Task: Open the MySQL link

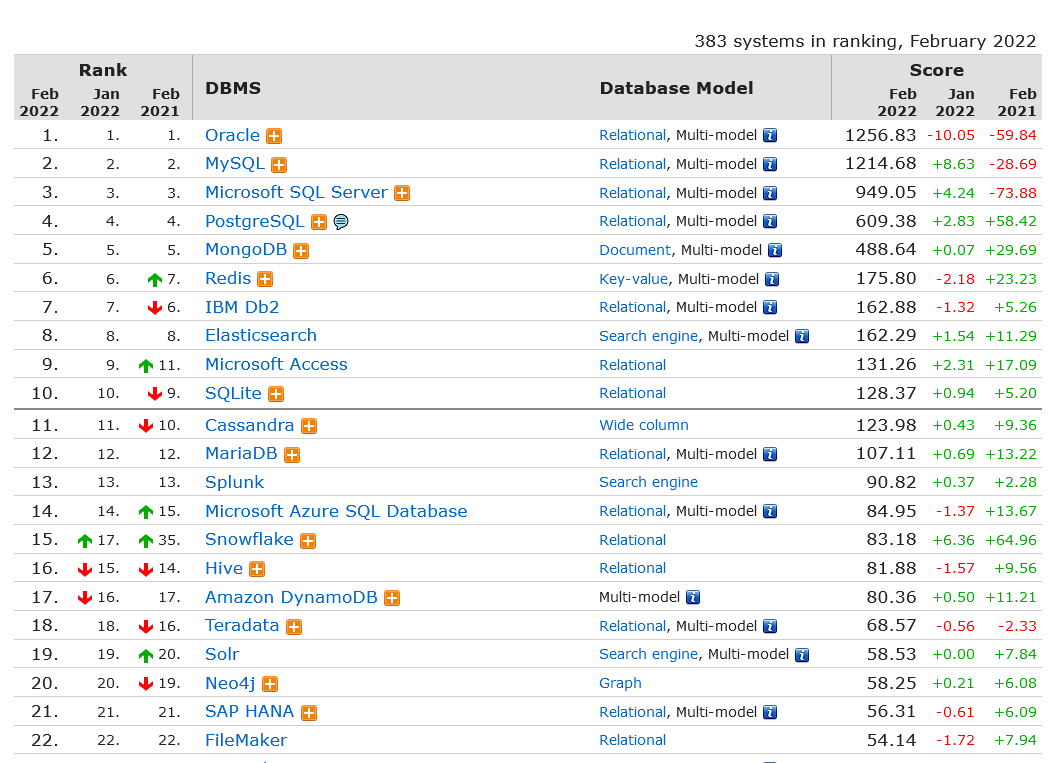Action: point(235,164)
